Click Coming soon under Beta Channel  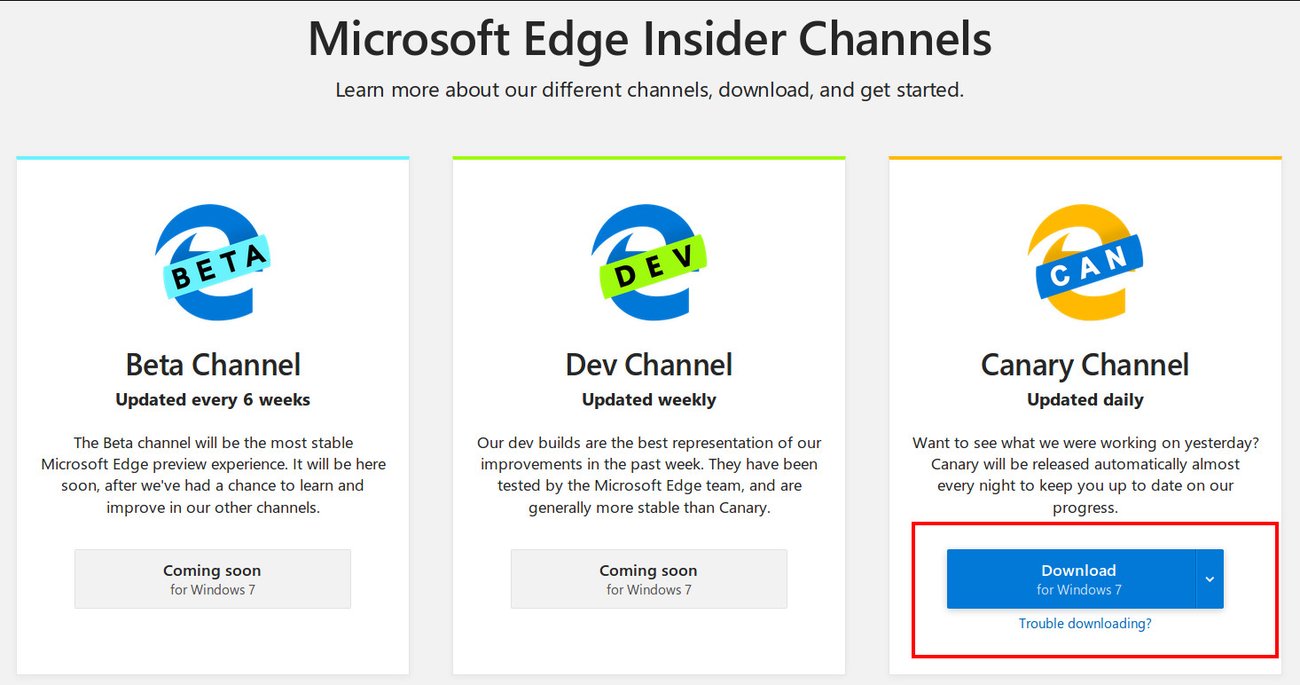click(x=212, y=578)
